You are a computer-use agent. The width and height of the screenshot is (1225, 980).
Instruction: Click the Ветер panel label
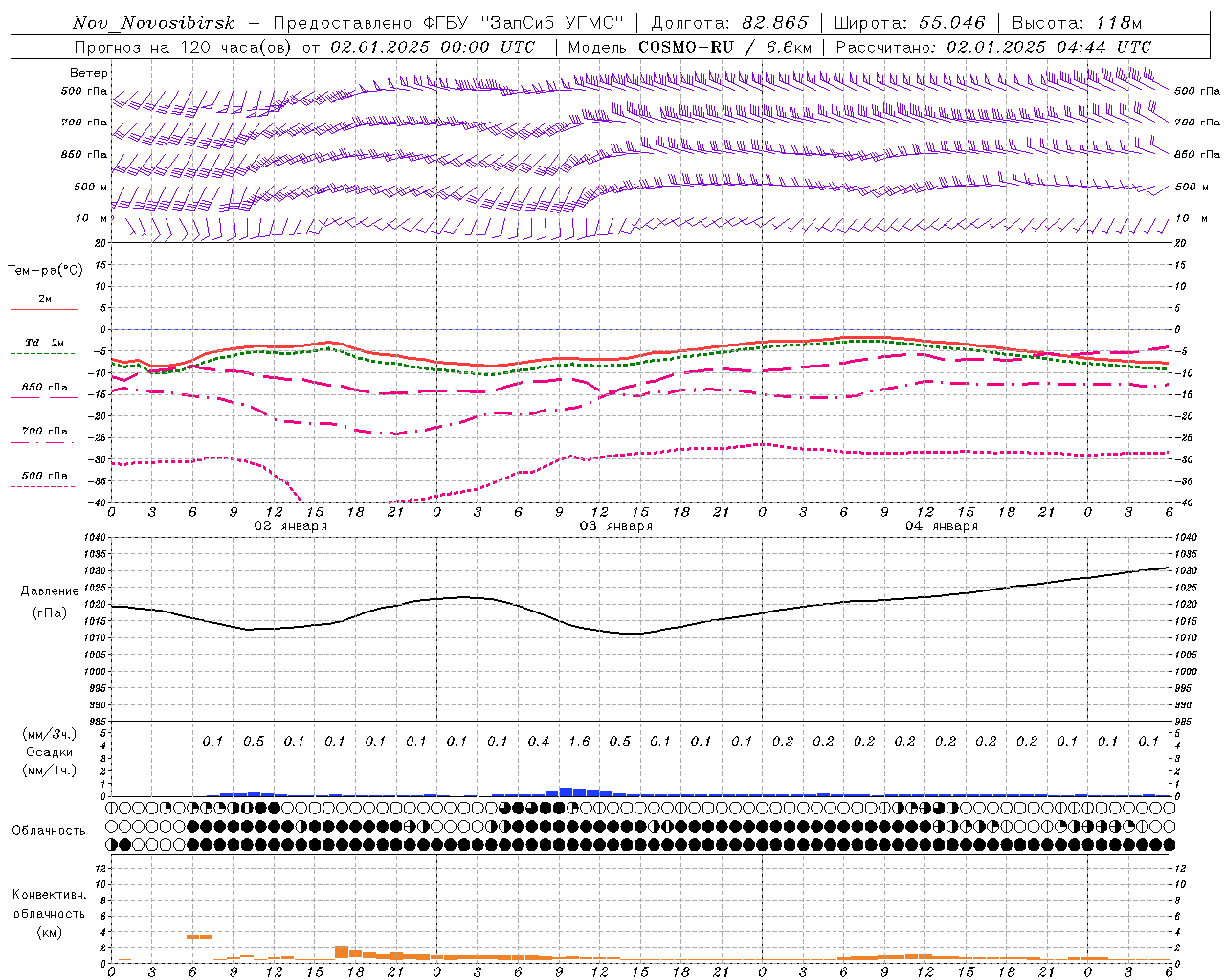89,73
